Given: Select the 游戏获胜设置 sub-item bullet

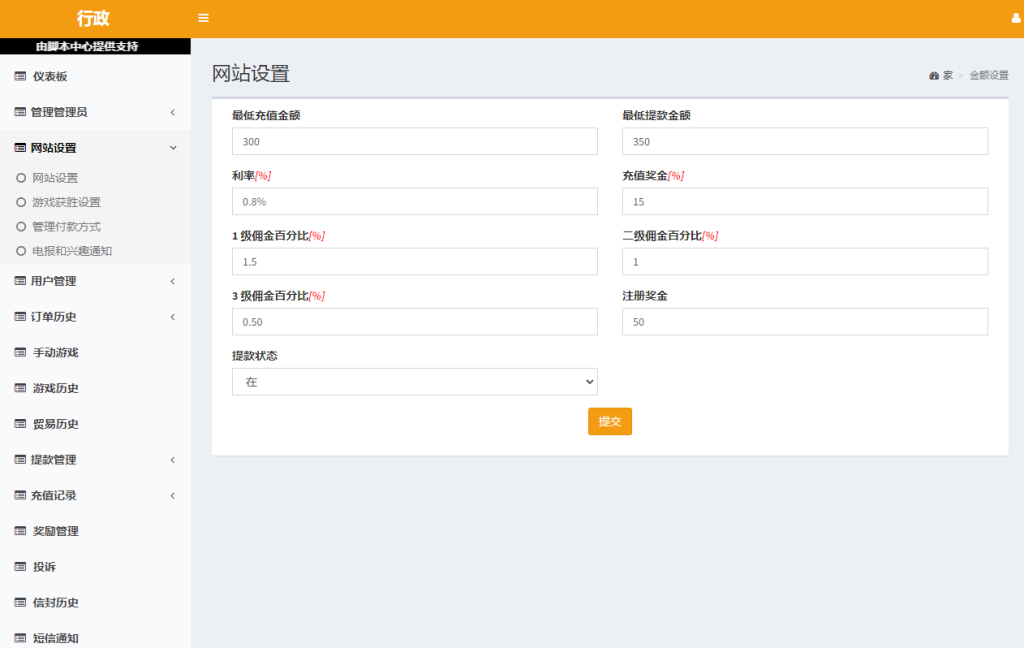Looking at the screenshot, I should click(x=20, y=202).
